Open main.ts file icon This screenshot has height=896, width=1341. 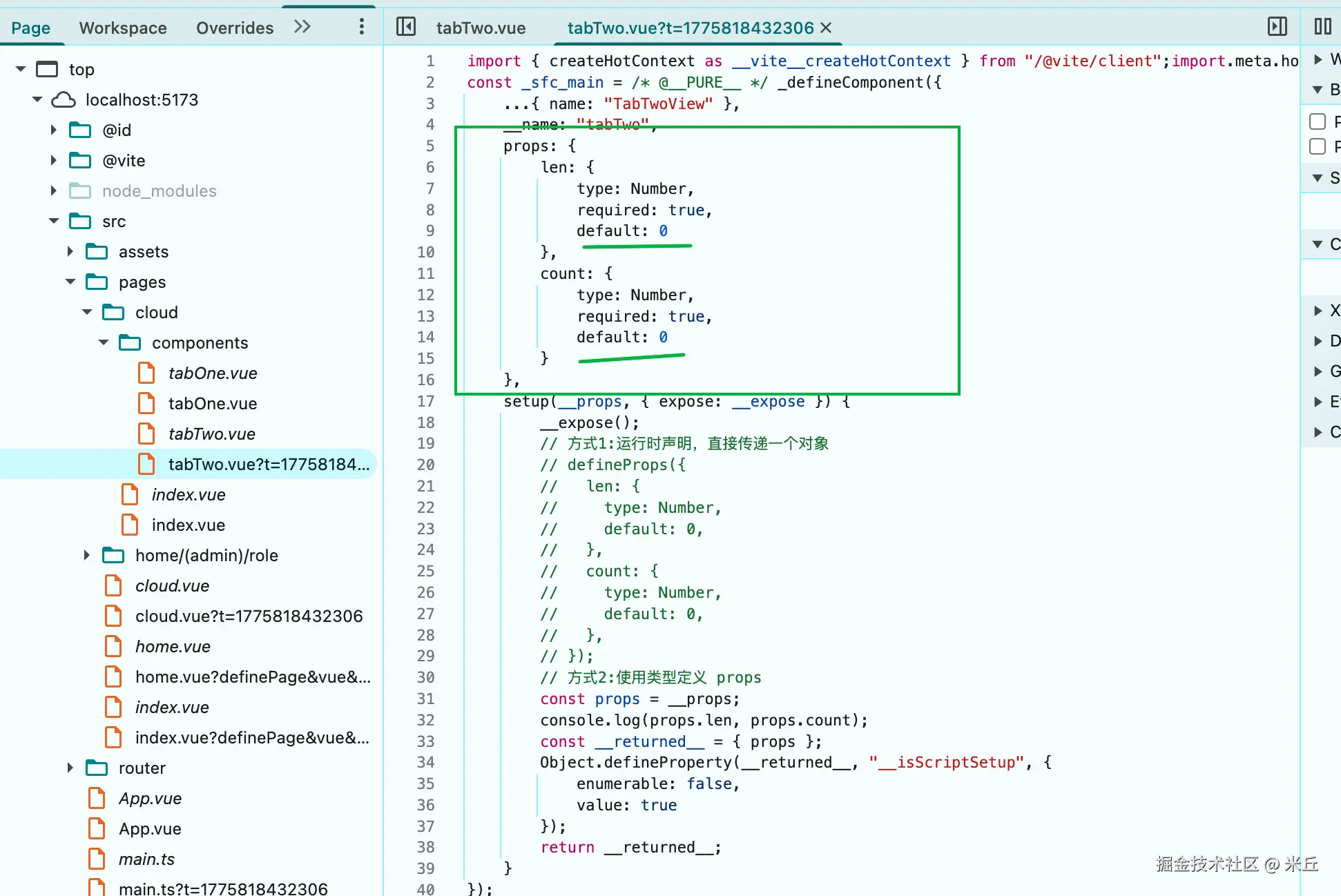pos(97,859)
